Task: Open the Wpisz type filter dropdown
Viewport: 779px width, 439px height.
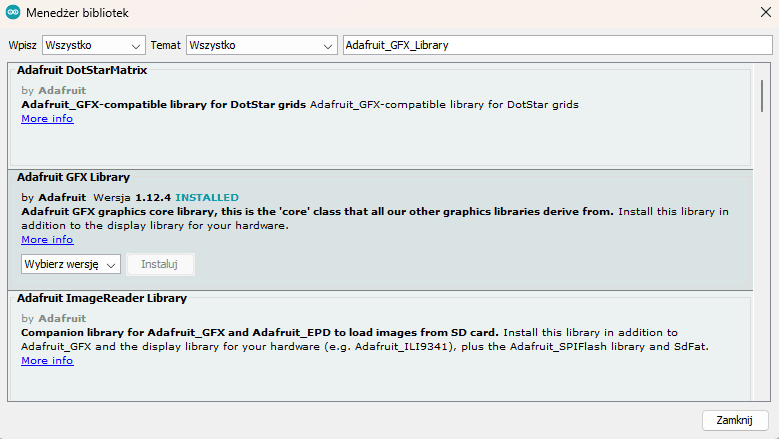Action: pos(94,46)
